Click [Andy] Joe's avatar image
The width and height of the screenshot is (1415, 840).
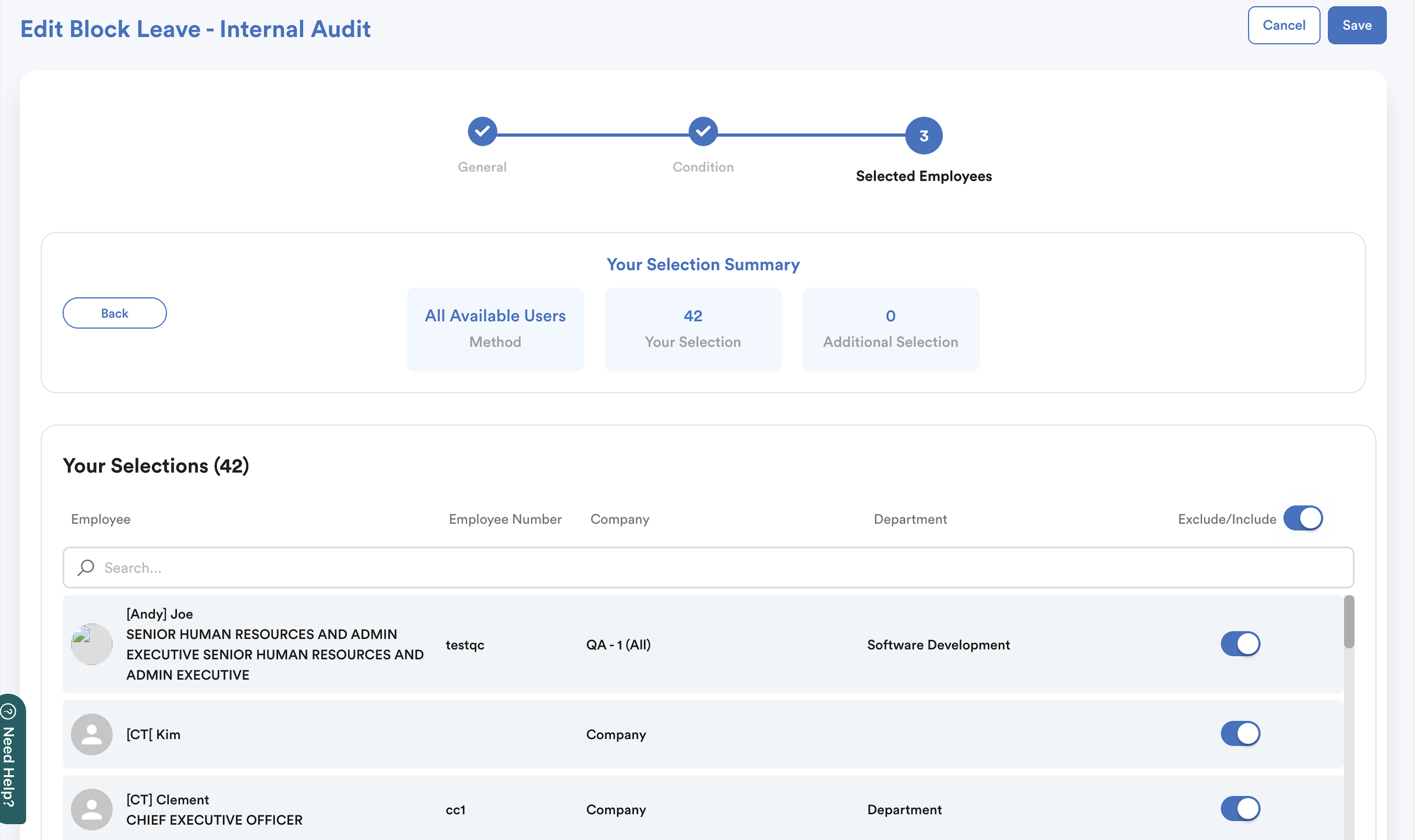click(91, 644)
